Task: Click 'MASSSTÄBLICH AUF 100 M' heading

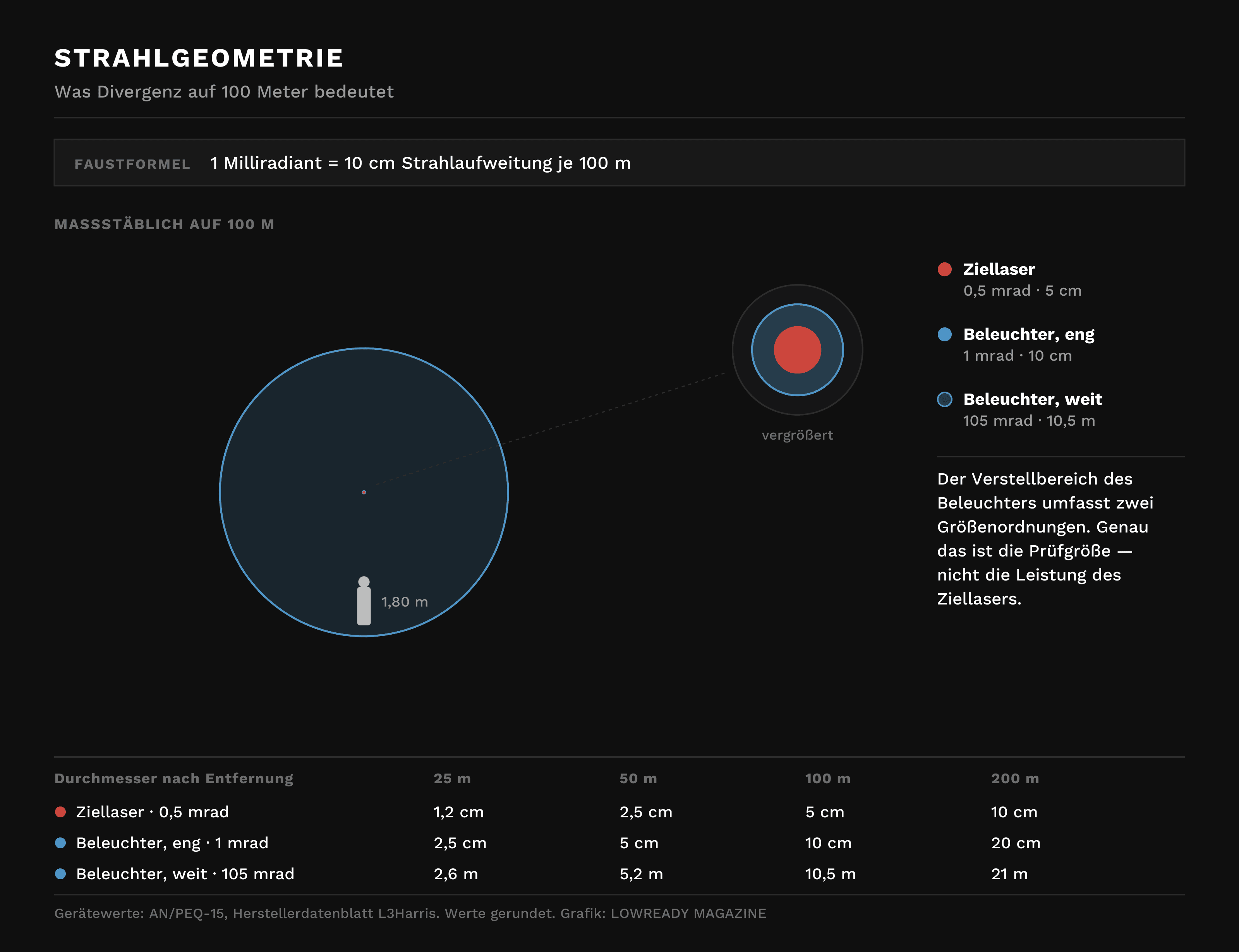Action: (165, 224)
